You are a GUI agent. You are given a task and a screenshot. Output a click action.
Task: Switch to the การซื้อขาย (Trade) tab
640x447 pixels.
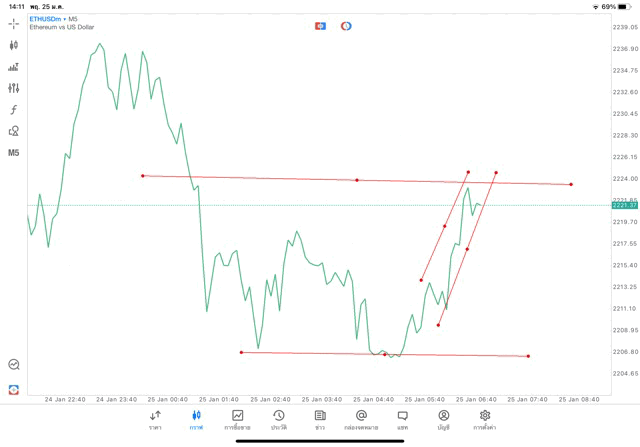pyautogui.click(x=237, y=420)
